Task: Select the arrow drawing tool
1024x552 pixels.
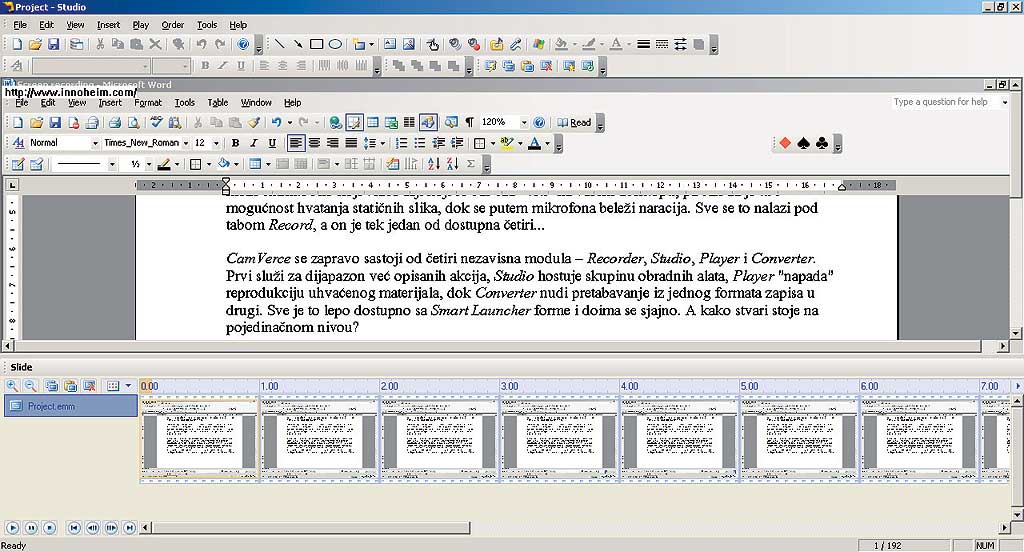Action: click(x=298, y=44)
